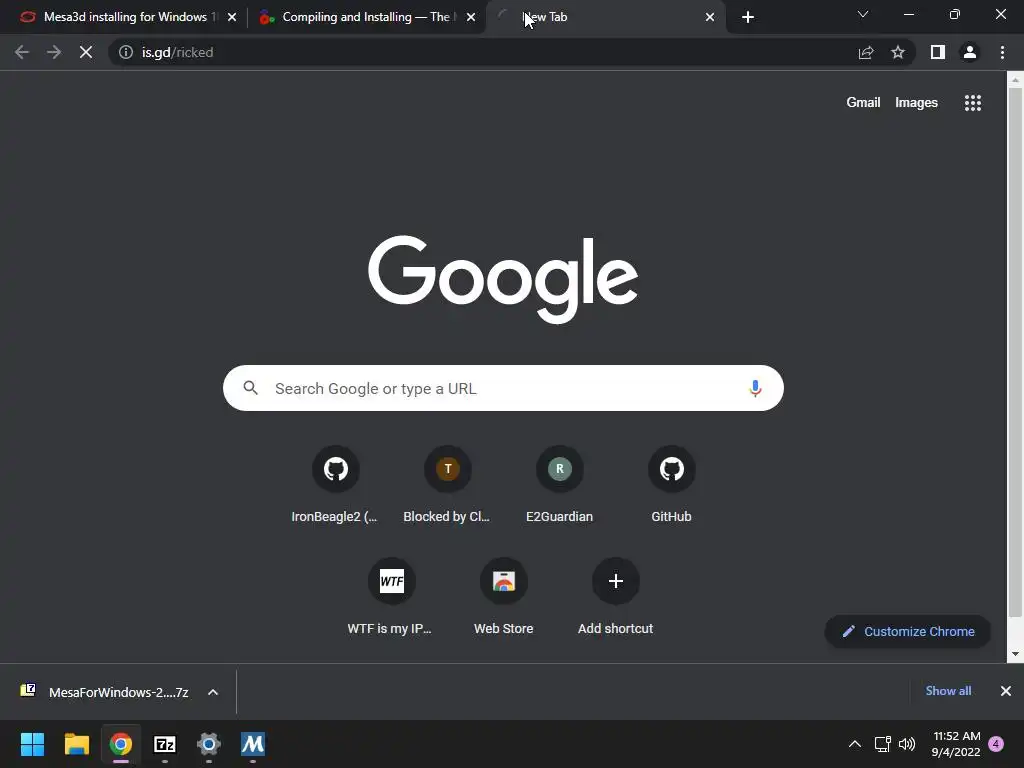View site information for is.gd
Image resolution: width=1024 pixels, height=768 pixels.
coord(126,52)
